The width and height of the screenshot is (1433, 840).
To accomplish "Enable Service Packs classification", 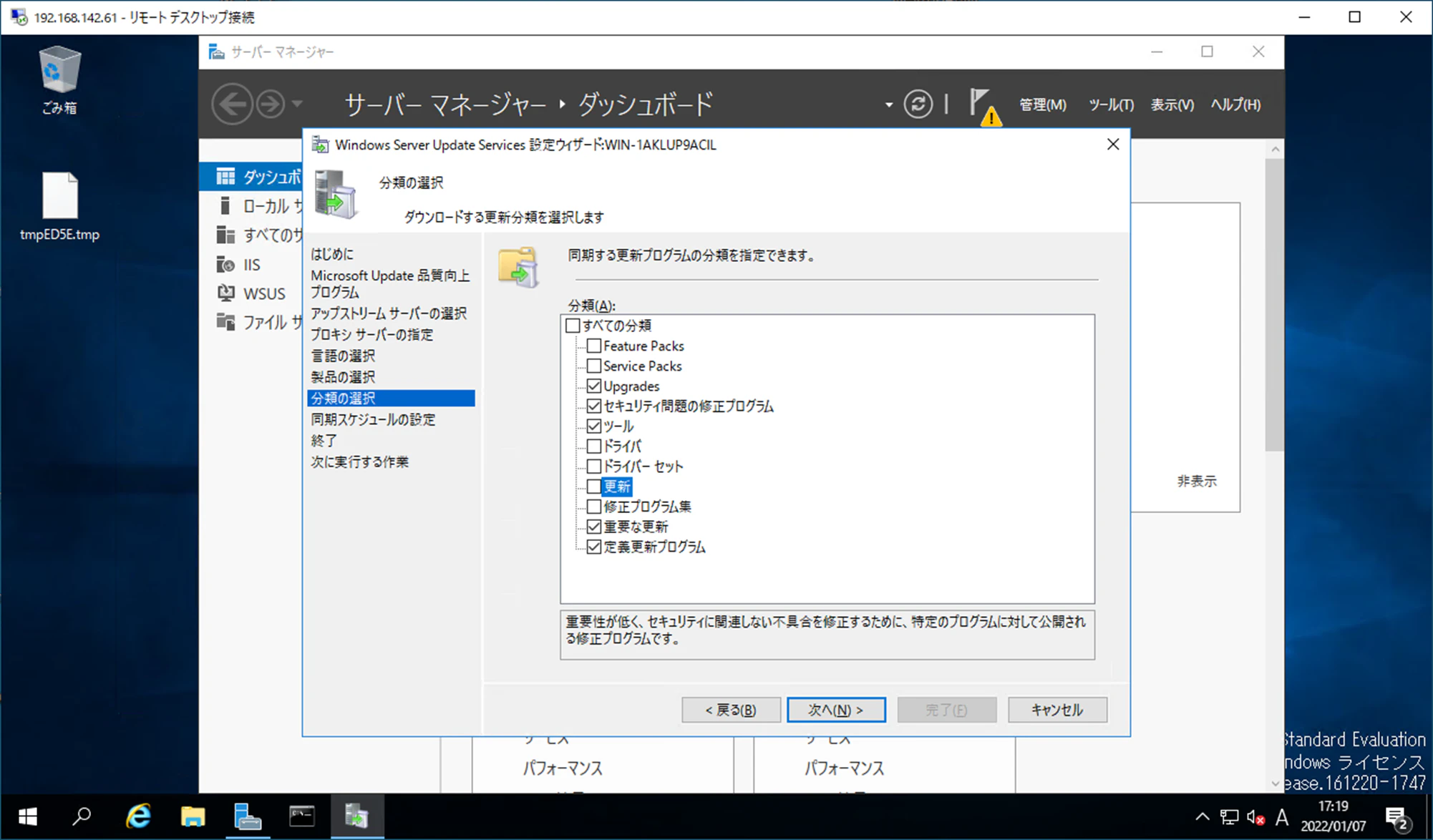I will 593,366.
